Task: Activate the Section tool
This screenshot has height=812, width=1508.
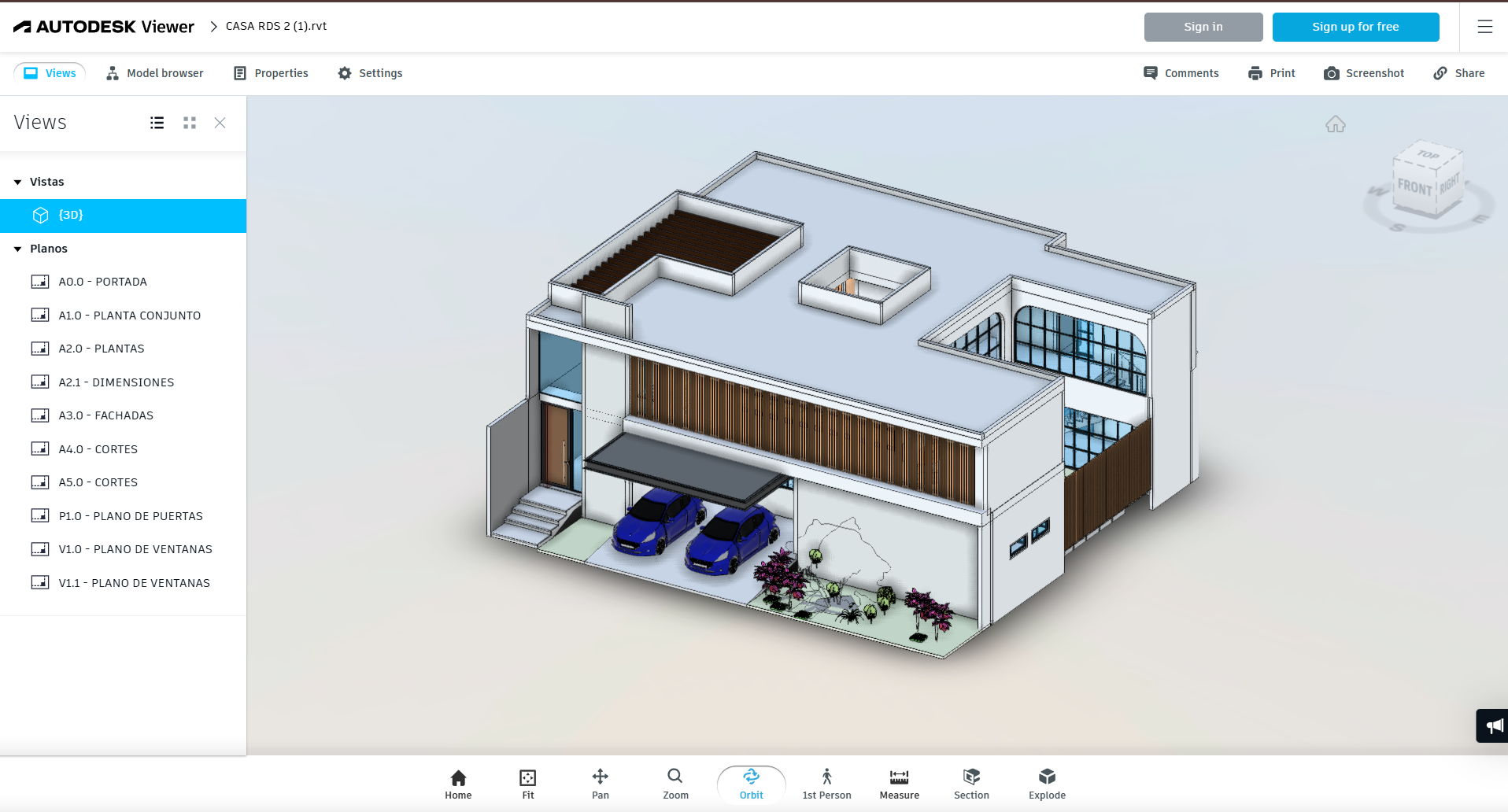Action: (x=971, y=784)
